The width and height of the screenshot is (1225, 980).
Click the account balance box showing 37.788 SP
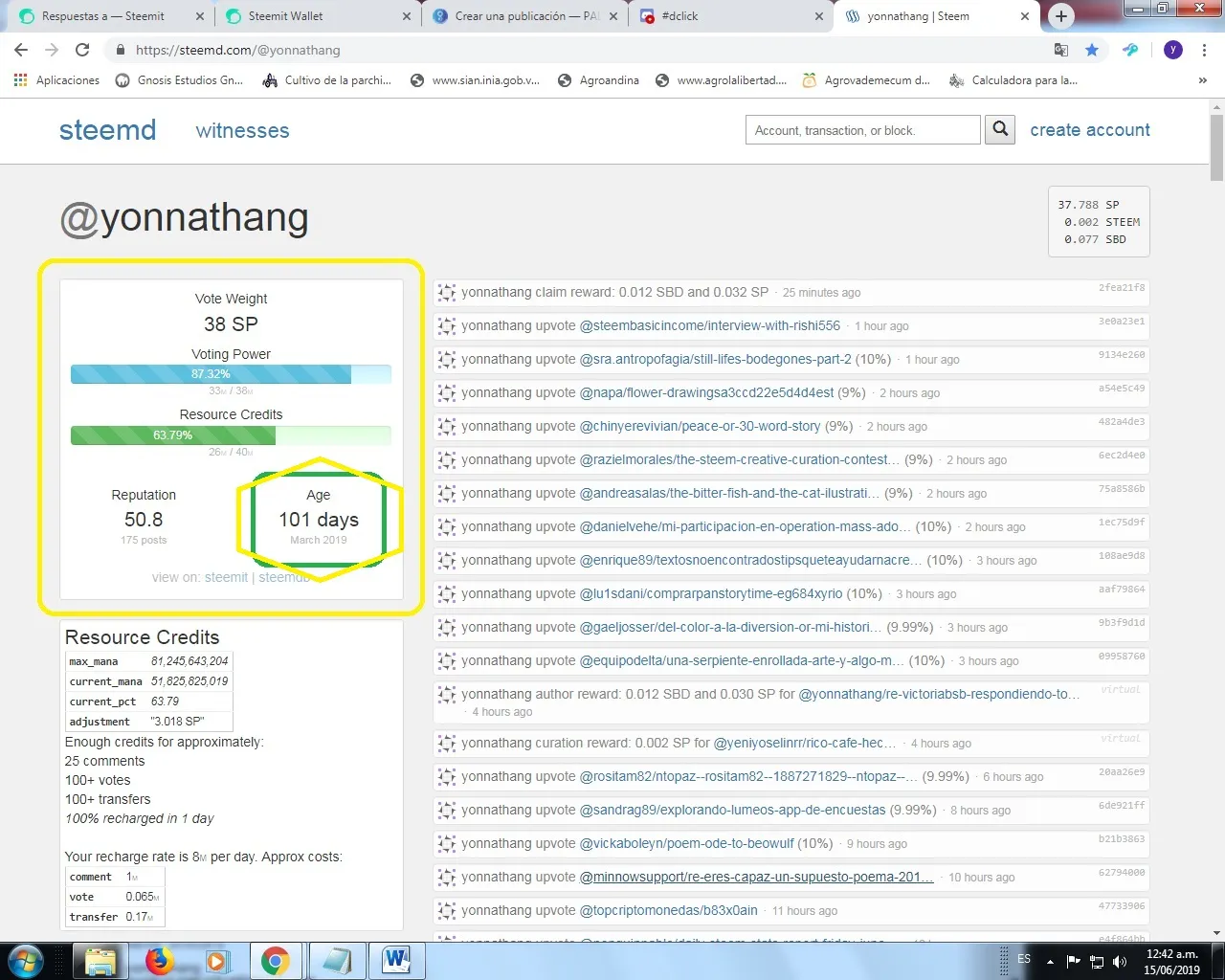pos(1099,221)
